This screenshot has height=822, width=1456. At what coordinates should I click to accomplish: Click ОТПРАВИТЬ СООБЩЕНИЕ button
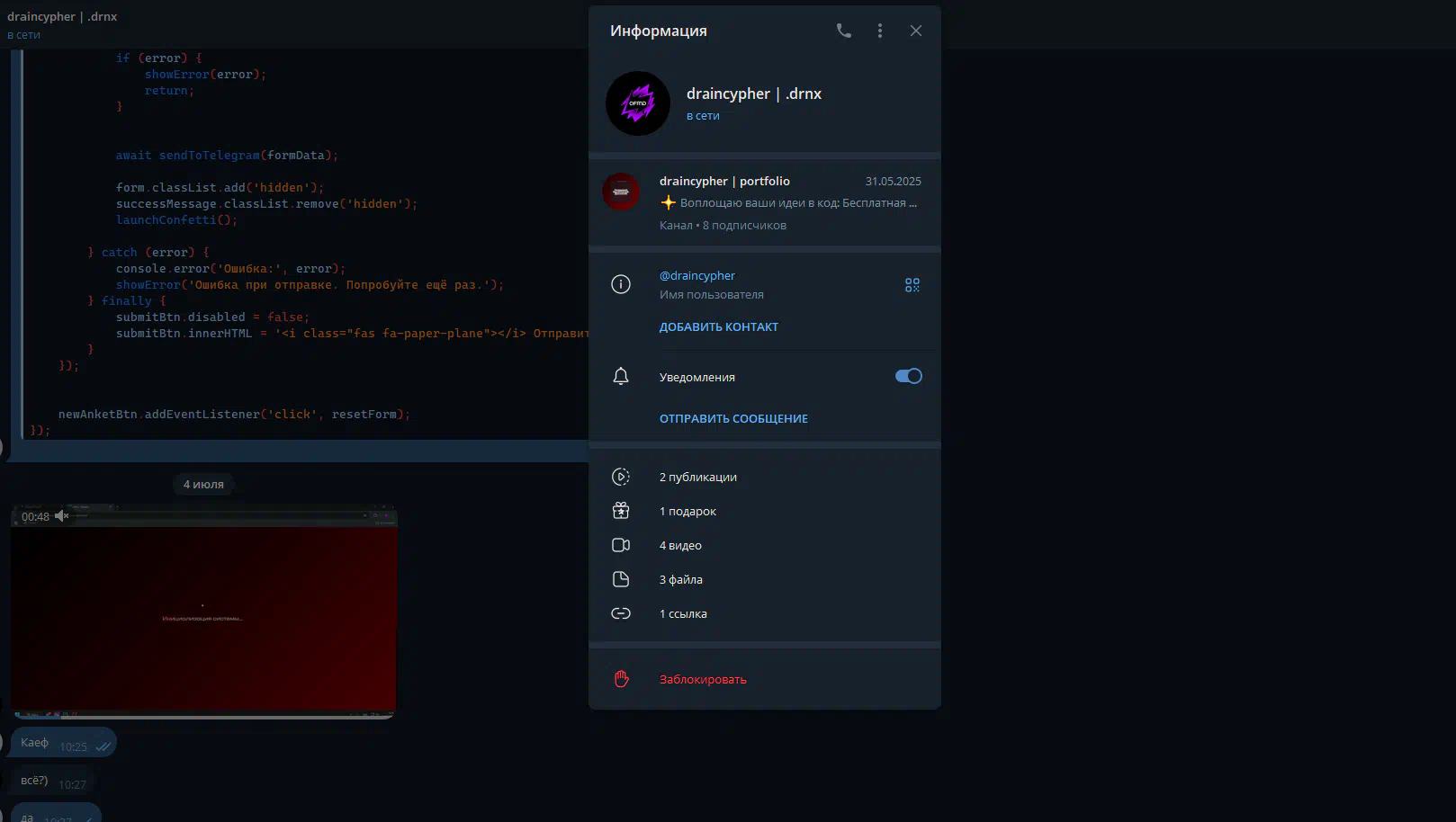[733, 419]
